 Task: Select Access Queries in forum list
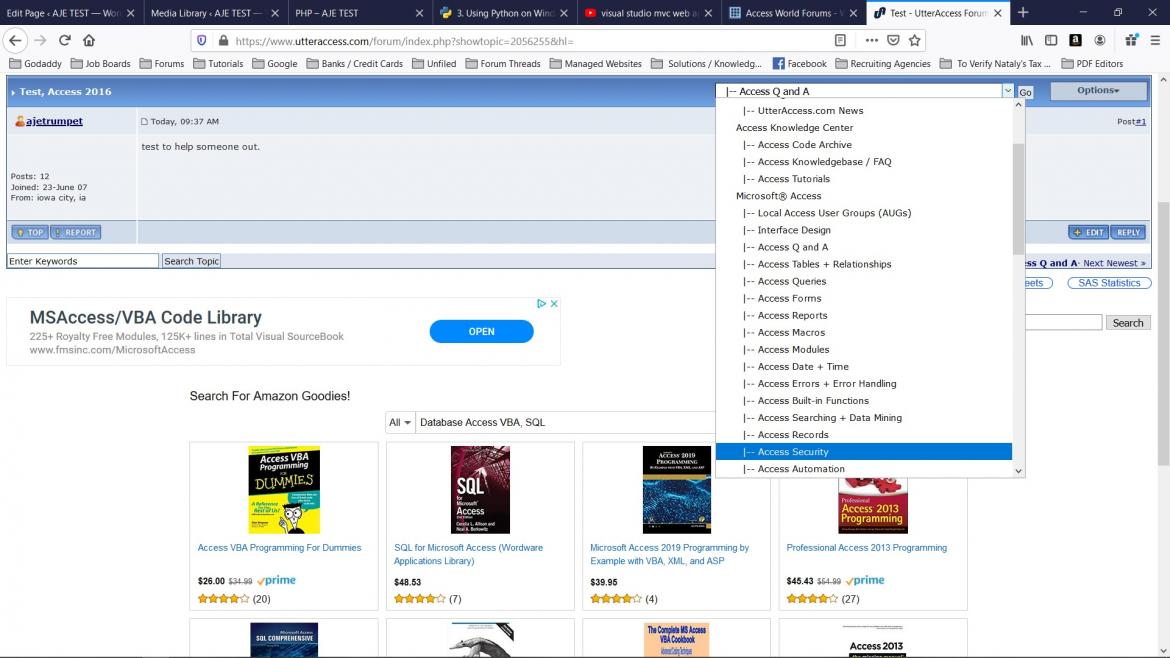tap(863, 281)
